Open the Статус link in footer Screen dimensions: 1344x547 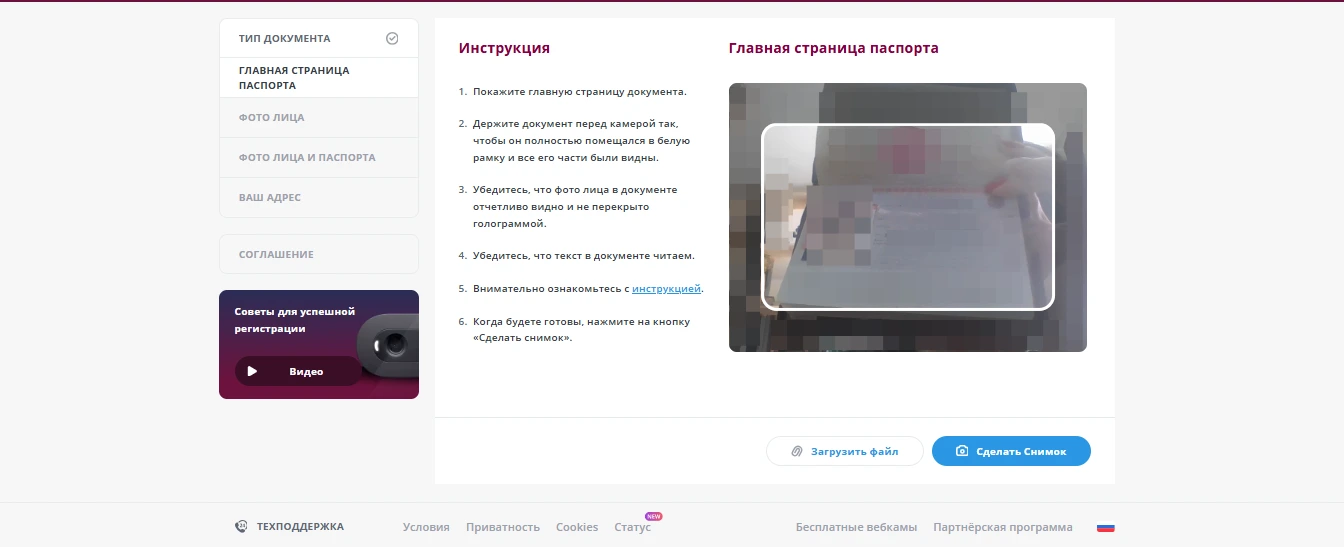tap(632, 528)
